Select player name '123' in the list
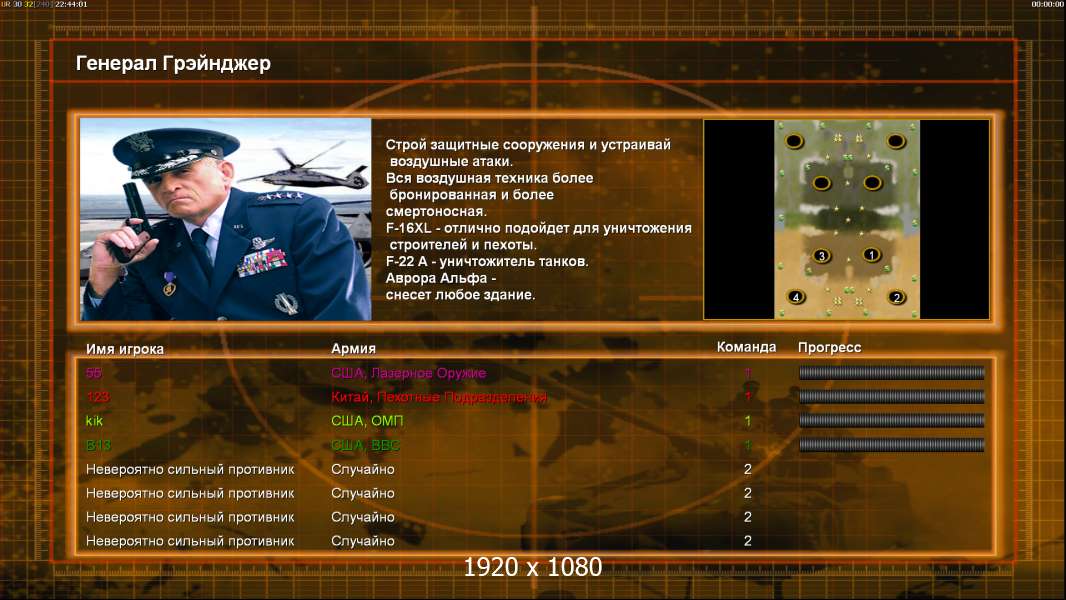Screen dimensions: 1066x600 pos(98,396)
